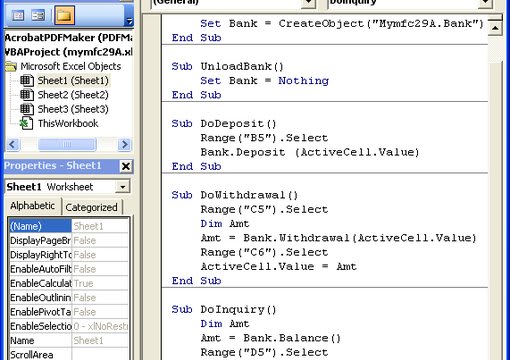Select Sheet1 (Sheet1) in project tree
510x360 pixels.
coord(73,81)
